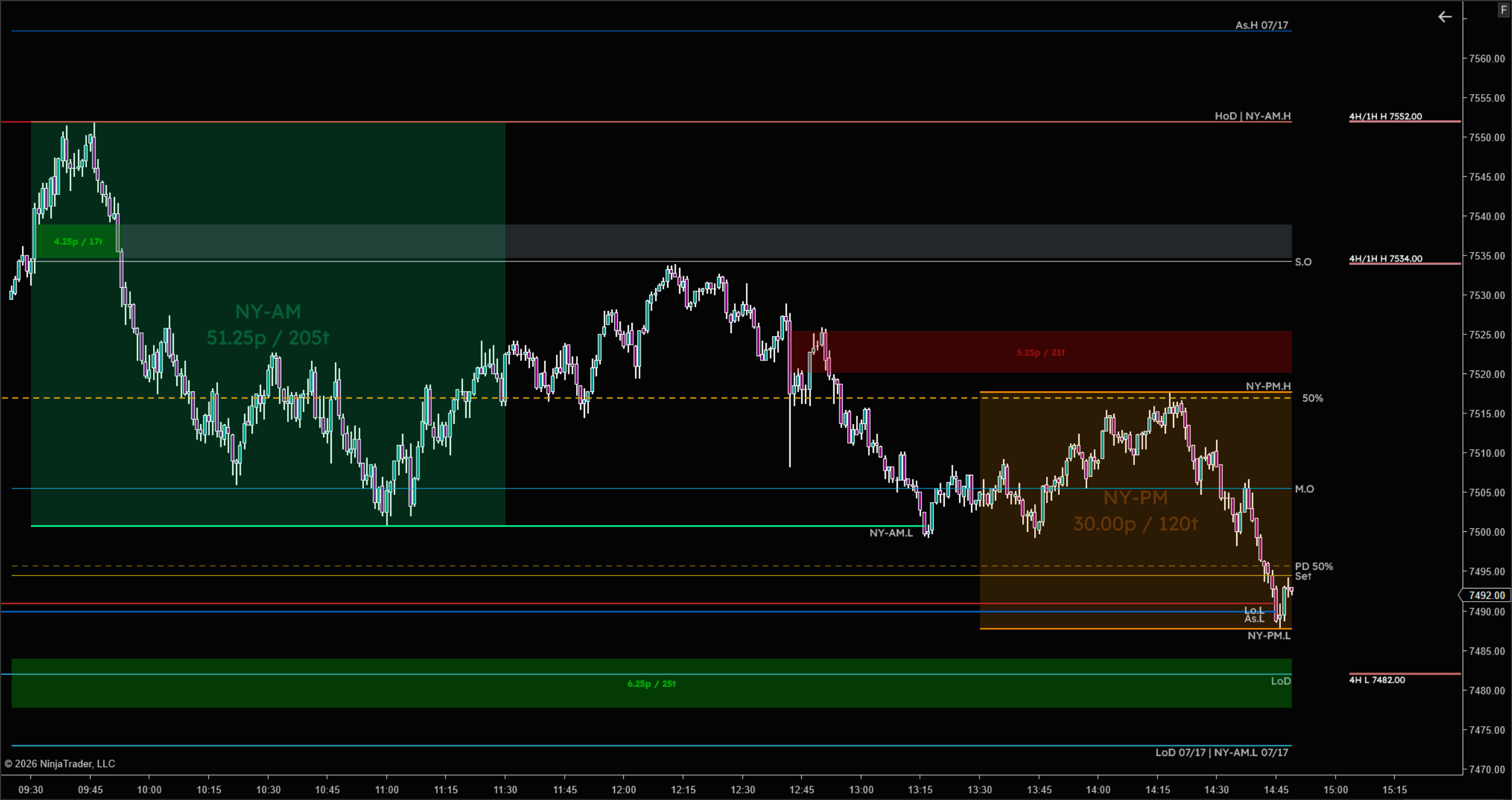This screenshot has width=1512, height=800.
Task: Click the NinjaTrader, LLC copyright text
Action: [60, 764]
